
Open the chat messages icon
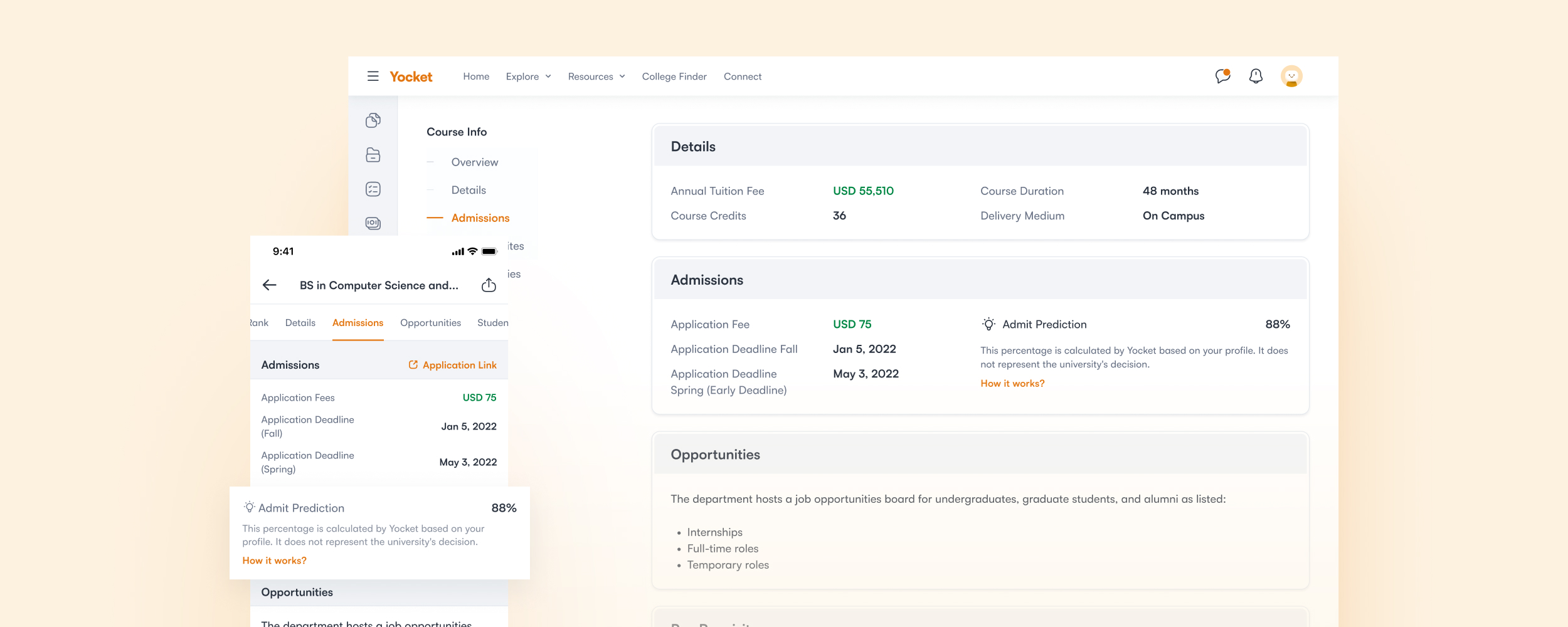point(1222,76)
